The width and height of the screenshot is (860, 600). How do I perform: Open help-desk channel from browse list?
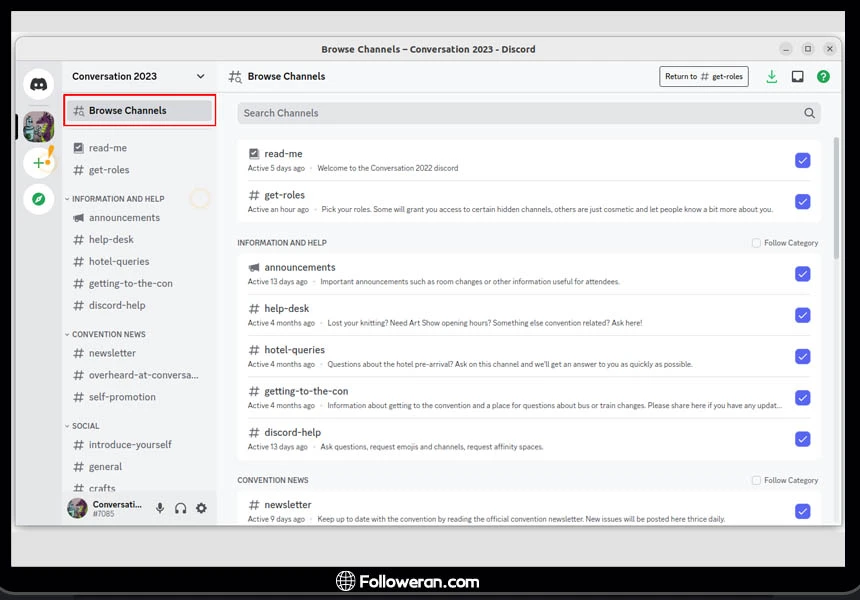pyautogui.click(x=286, y=309)
